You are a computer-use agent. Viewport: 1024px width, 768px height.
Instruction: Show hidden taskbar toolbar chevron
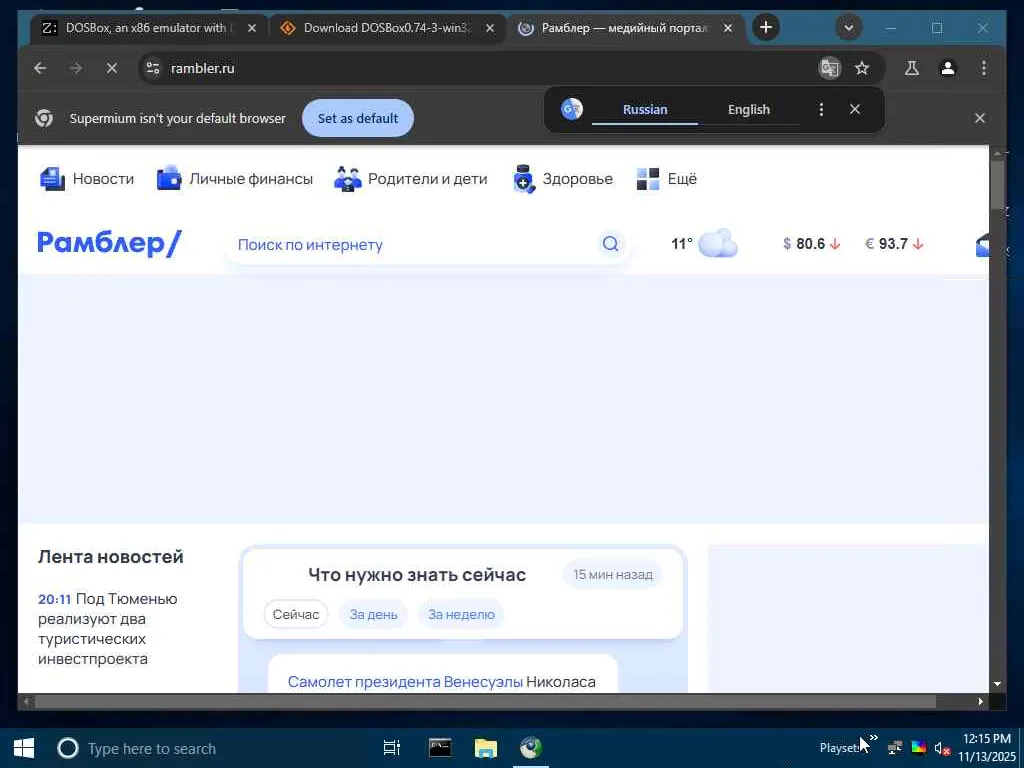(x=873, y=738)
